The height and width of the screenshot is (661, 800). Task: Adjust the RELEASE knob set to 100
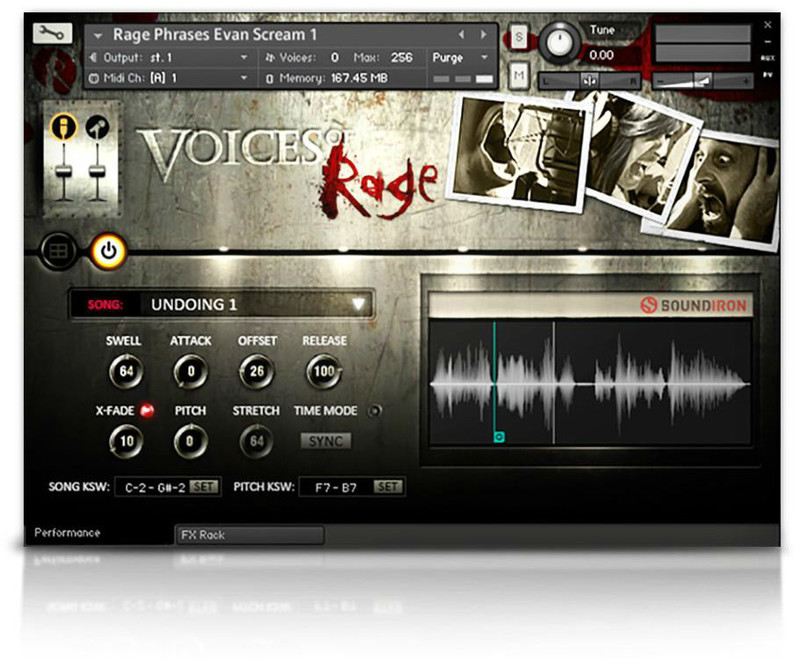323,371
